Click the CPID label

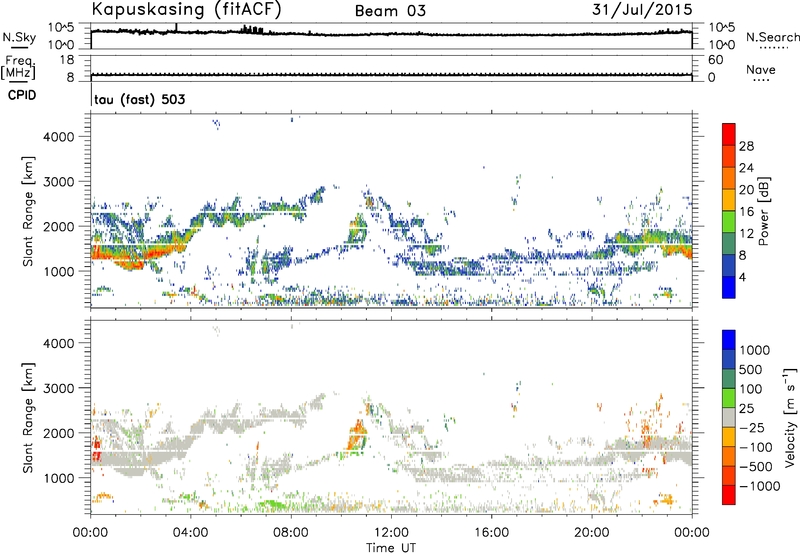pos(22,95)
